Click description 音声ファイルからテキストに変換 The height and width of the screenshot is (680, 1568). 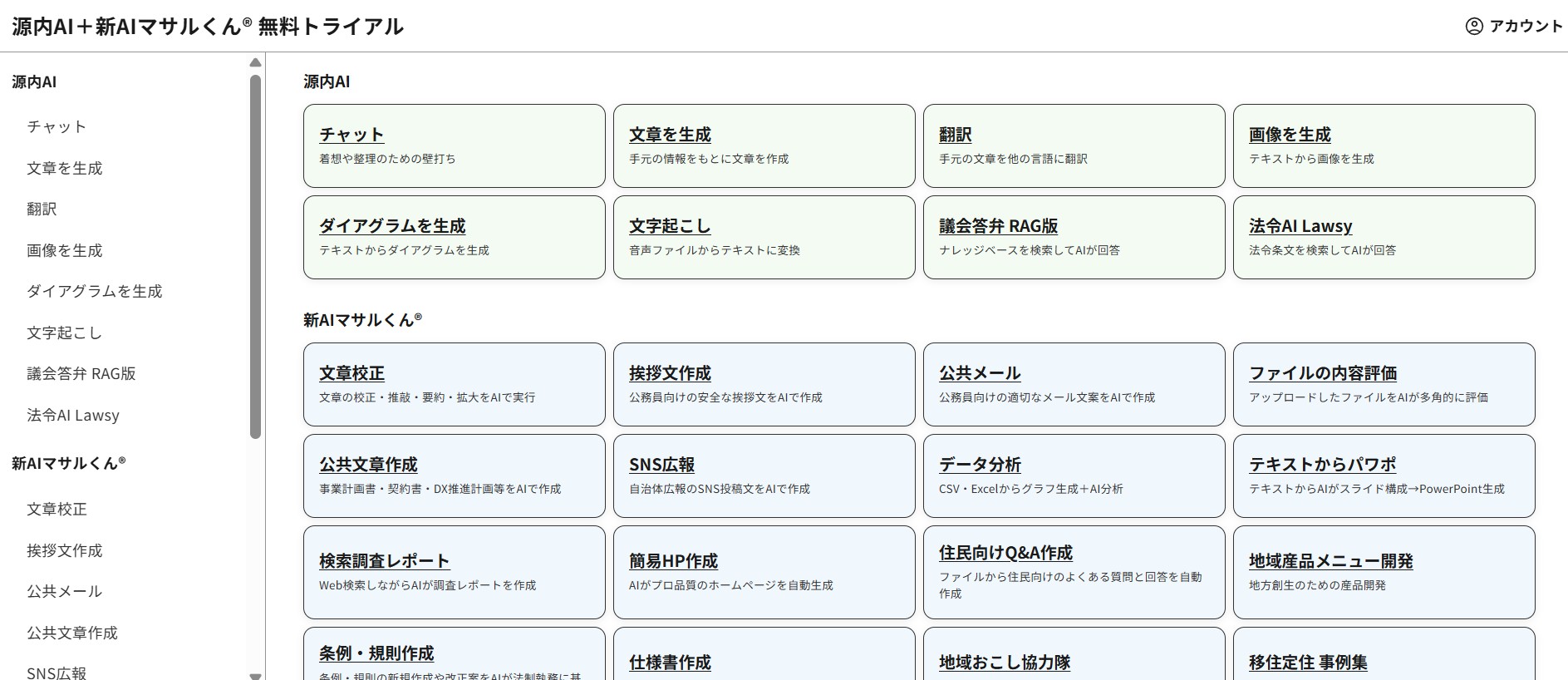[715, 250]
